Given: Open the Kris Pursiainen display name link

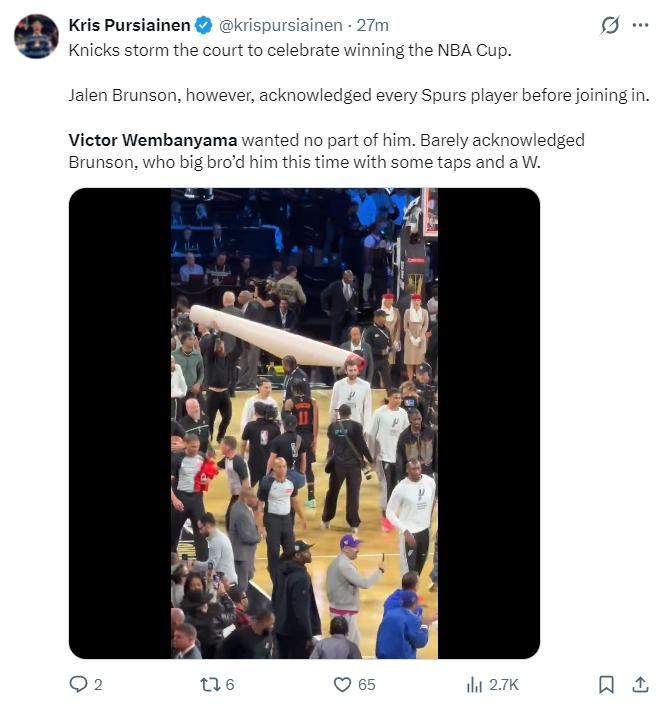Looking at the screenshot, I should point(129,25).
